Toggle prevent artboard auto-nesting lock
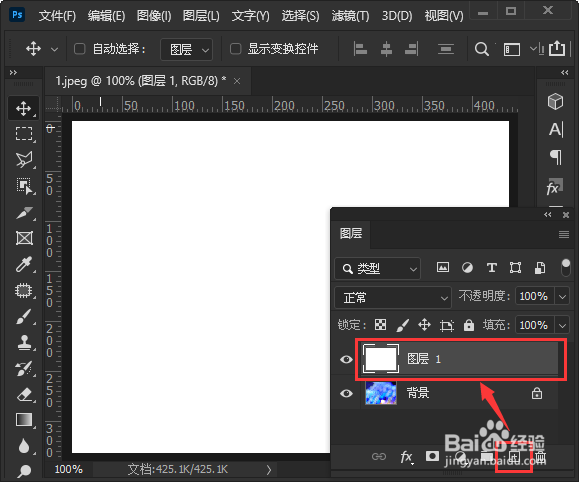 [x=446, y=325]
